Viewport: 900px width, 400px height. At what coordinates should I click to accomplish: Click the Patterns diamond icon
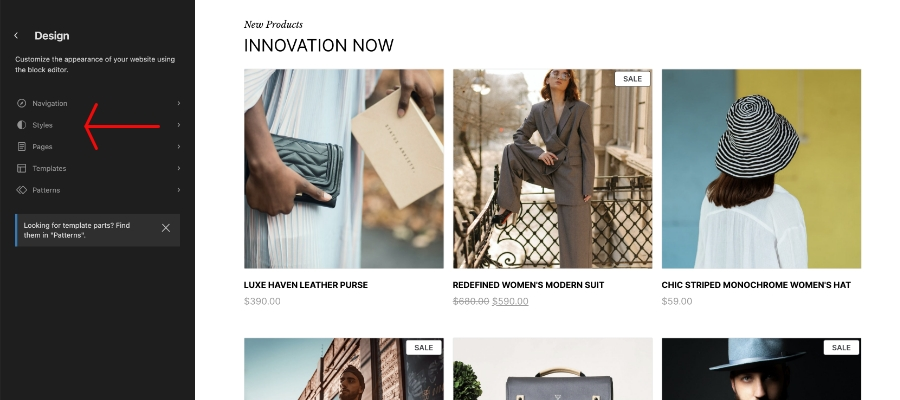pyautogui.click(x=21, y=190)
